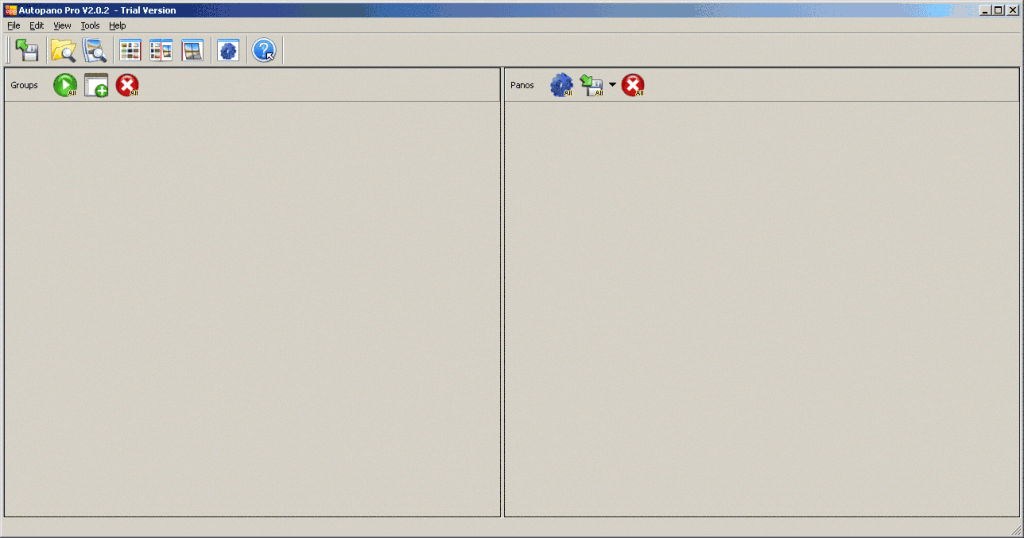Open the Tools menu

90,25
